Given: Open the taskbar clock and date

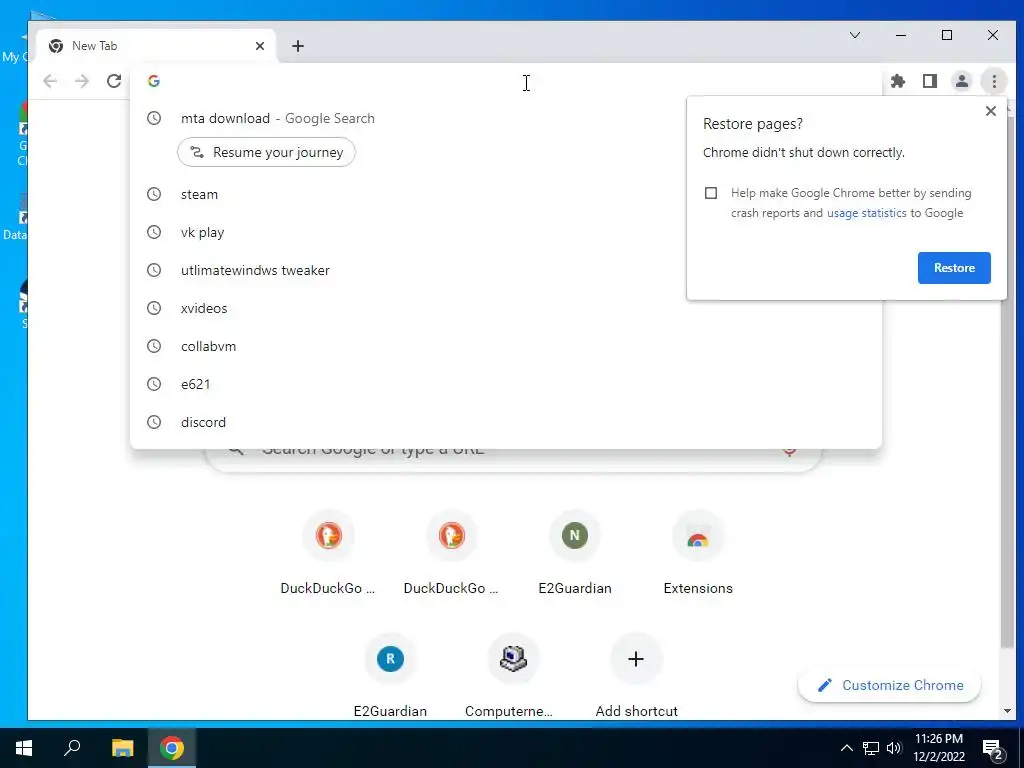Looking at the screenshot, I should click(x=939, y=748).
